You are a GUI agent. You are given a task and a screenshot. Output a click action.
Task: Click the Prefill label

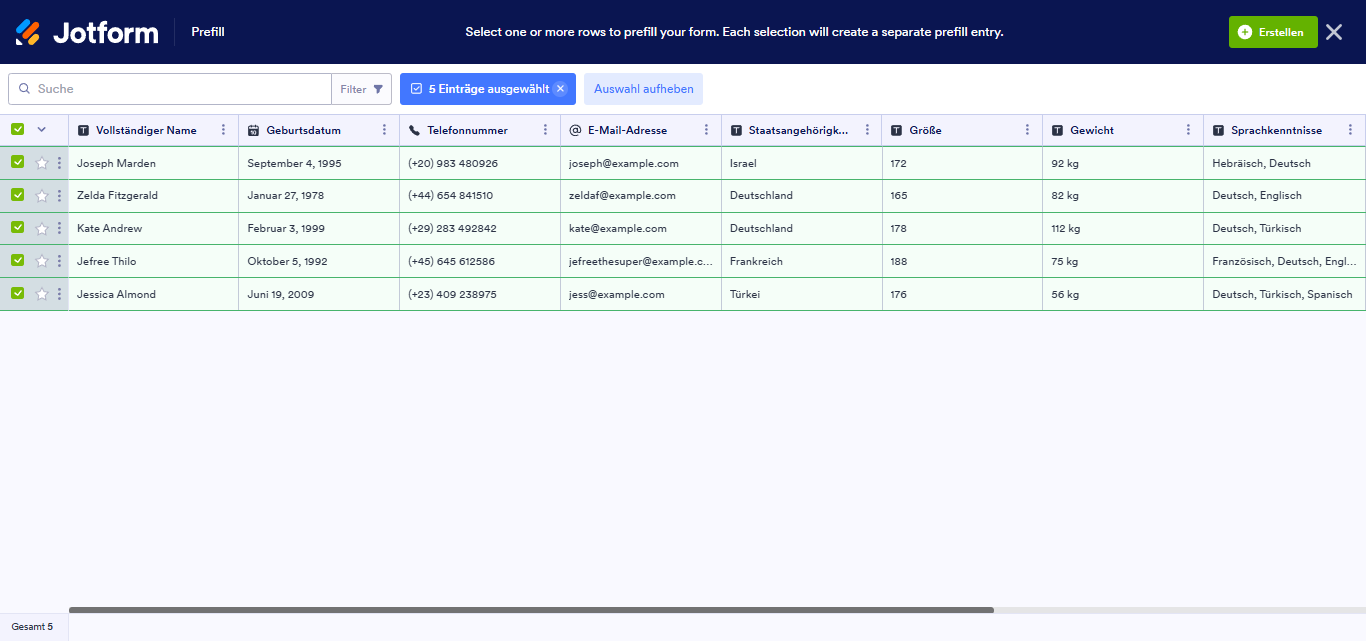point(208,32)
